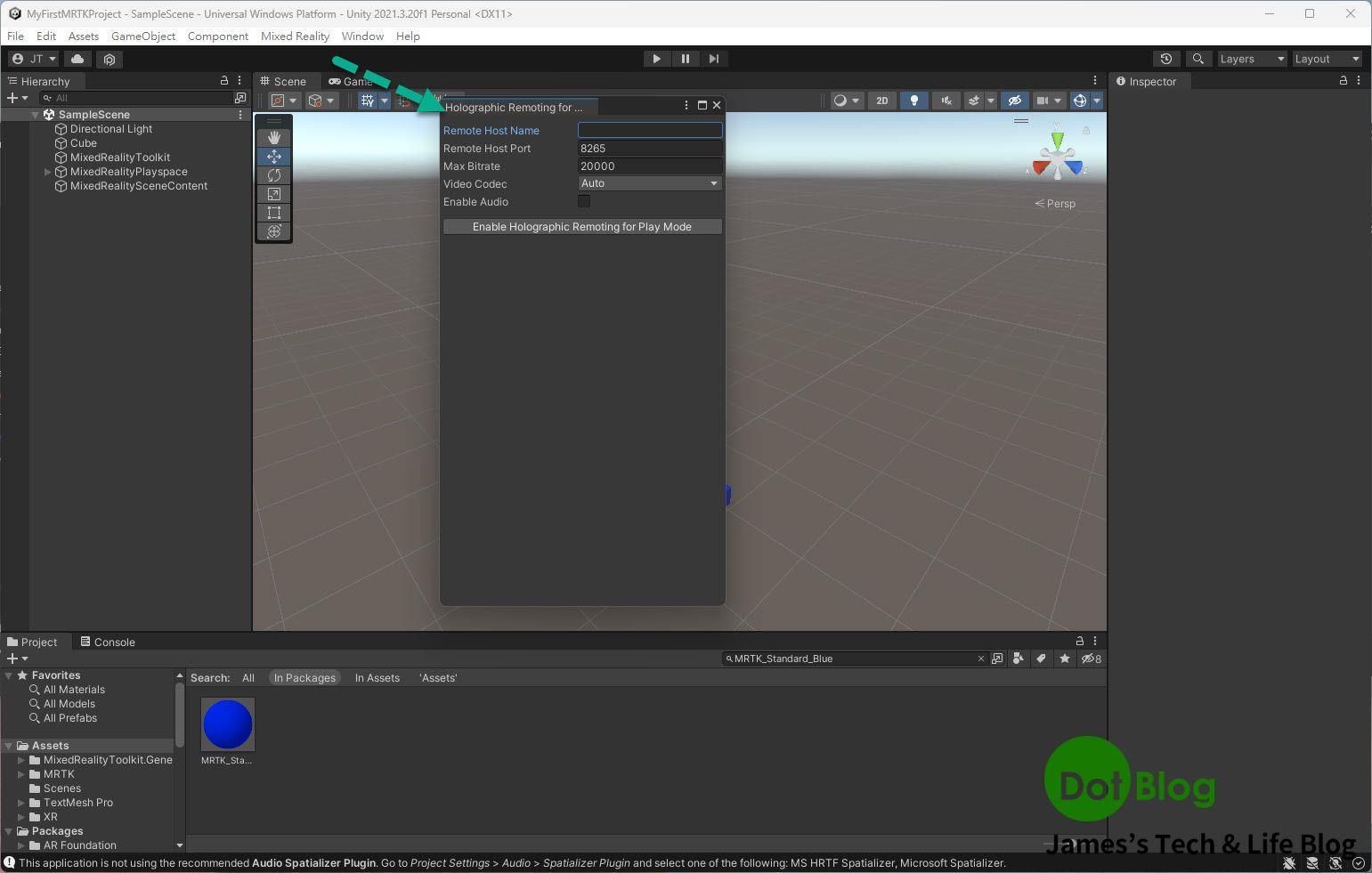Open global Search magnifier icon
This screenshot has width=1372, height=873.
(1198, 59)
